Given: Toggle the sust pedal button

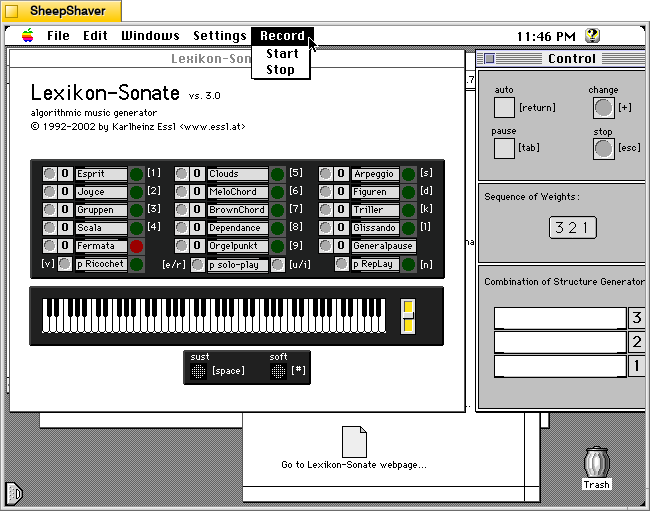Looking at the screenshot, I should (198, 371).
